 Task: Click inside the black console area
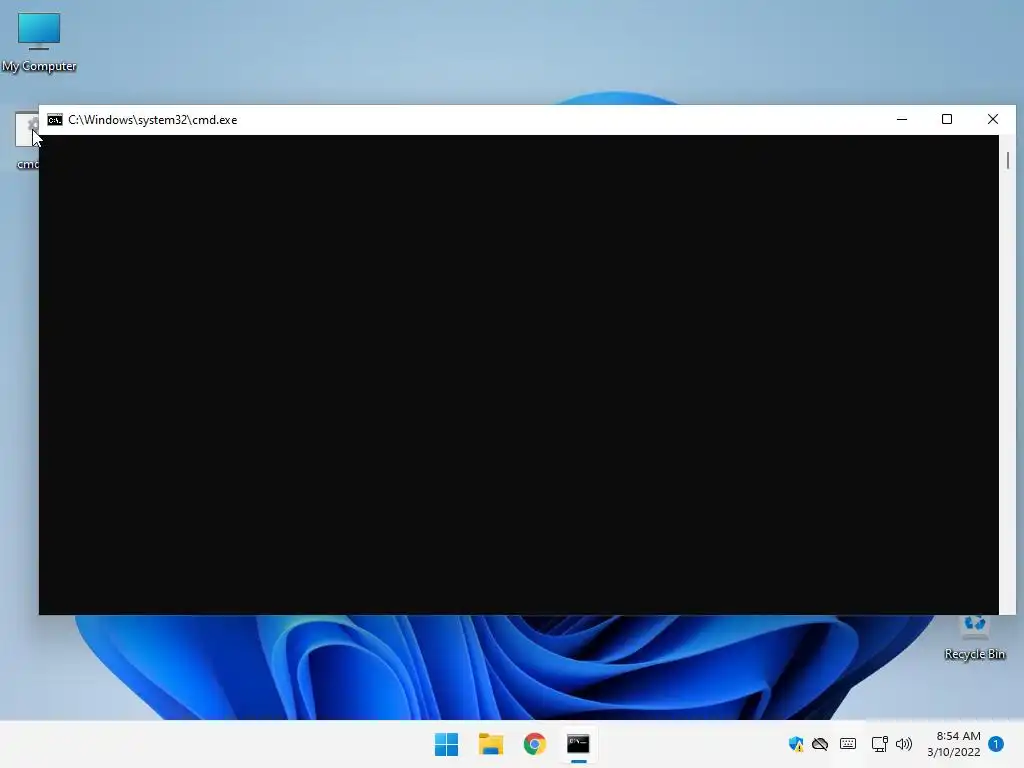point(519,375)
